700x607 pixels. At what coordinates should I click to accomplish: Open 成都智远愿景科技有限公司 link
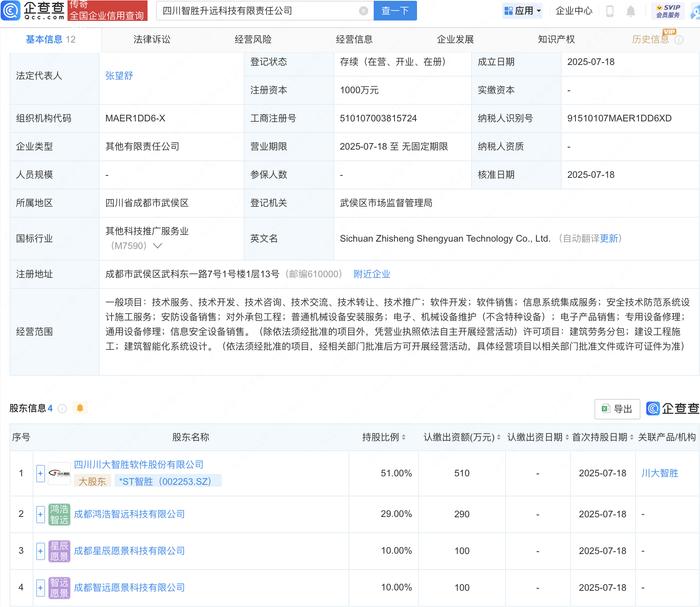[129, 587]
